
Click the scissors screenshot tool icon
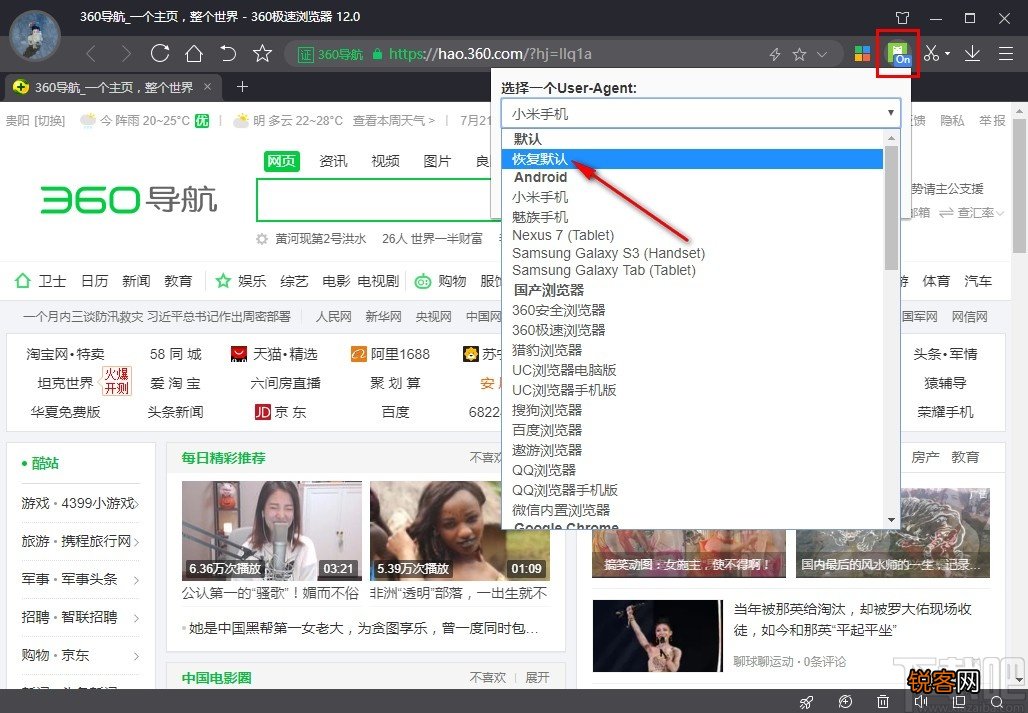[932, 54]
